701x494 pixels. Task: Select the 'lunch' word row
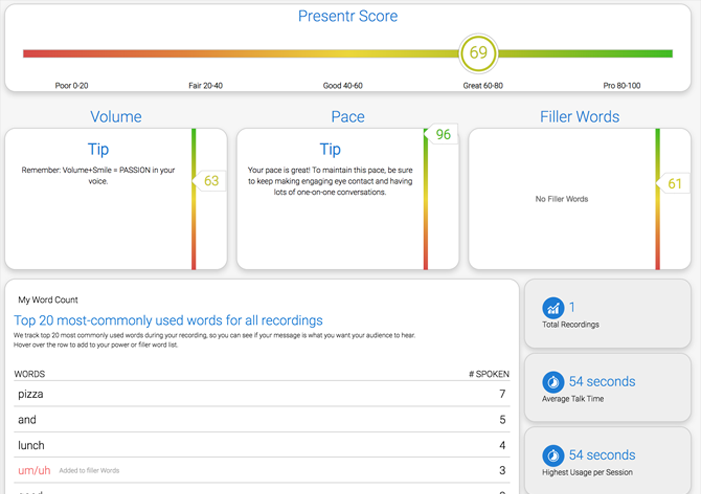click(x=262, y=445)
